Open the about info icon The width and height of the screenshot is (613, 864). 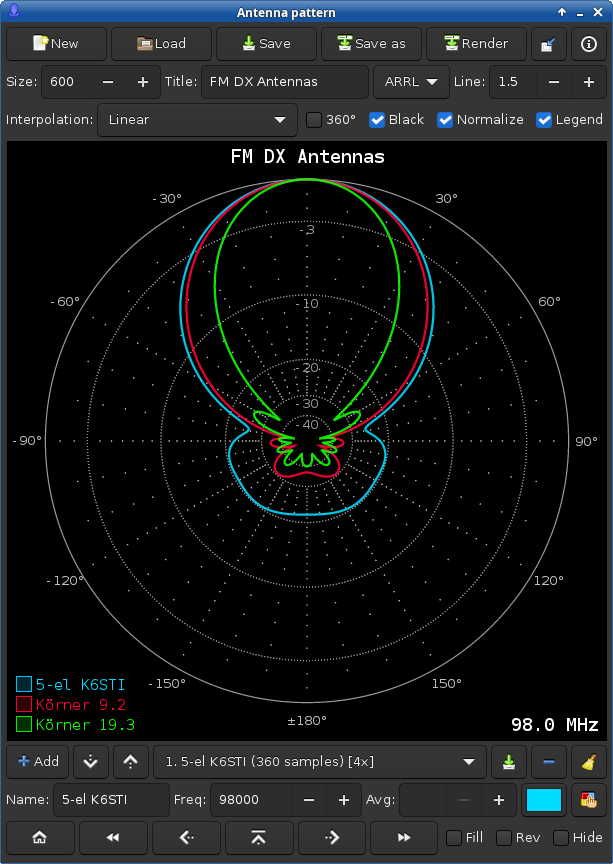coord(589,44)
